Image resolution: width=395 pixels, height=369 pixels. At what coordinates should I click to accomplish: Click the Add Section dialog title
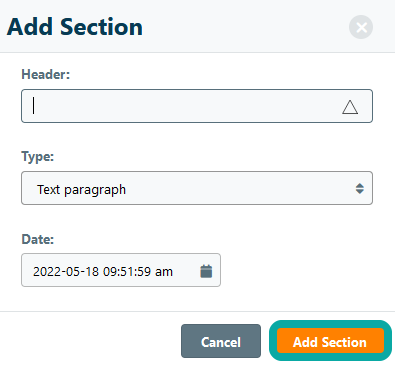pos(75,27)
